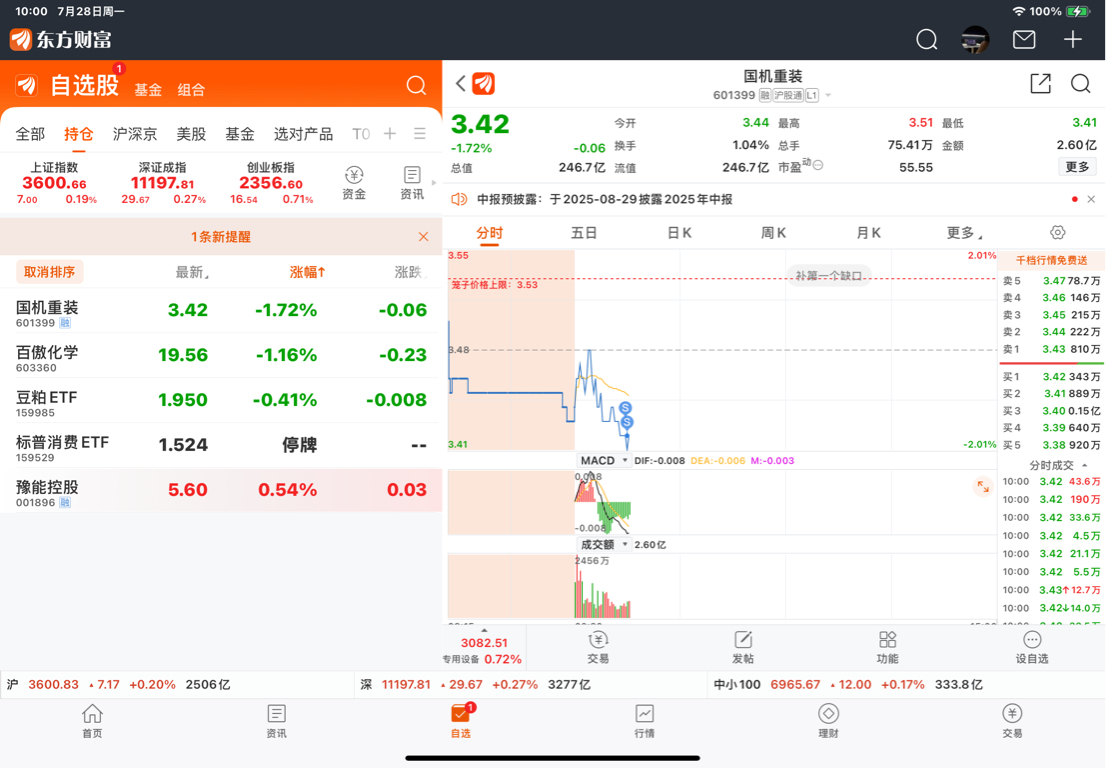Image resolution: width=1106 pixels, height=768 pixels.
Task: Switch to the 美股 tab
Action: (x=191, y=134)
